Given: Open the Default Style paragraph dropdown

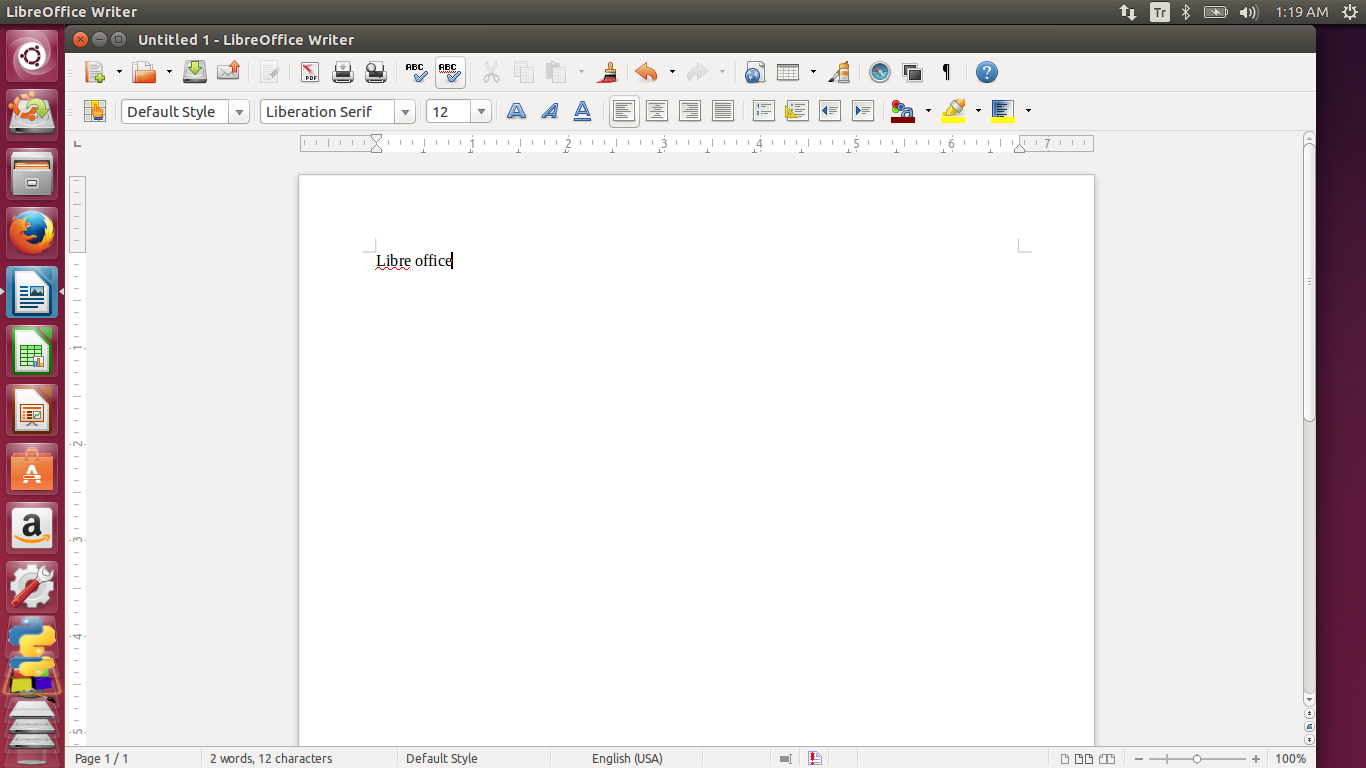Looking at the screenshot, I should 239,111.
